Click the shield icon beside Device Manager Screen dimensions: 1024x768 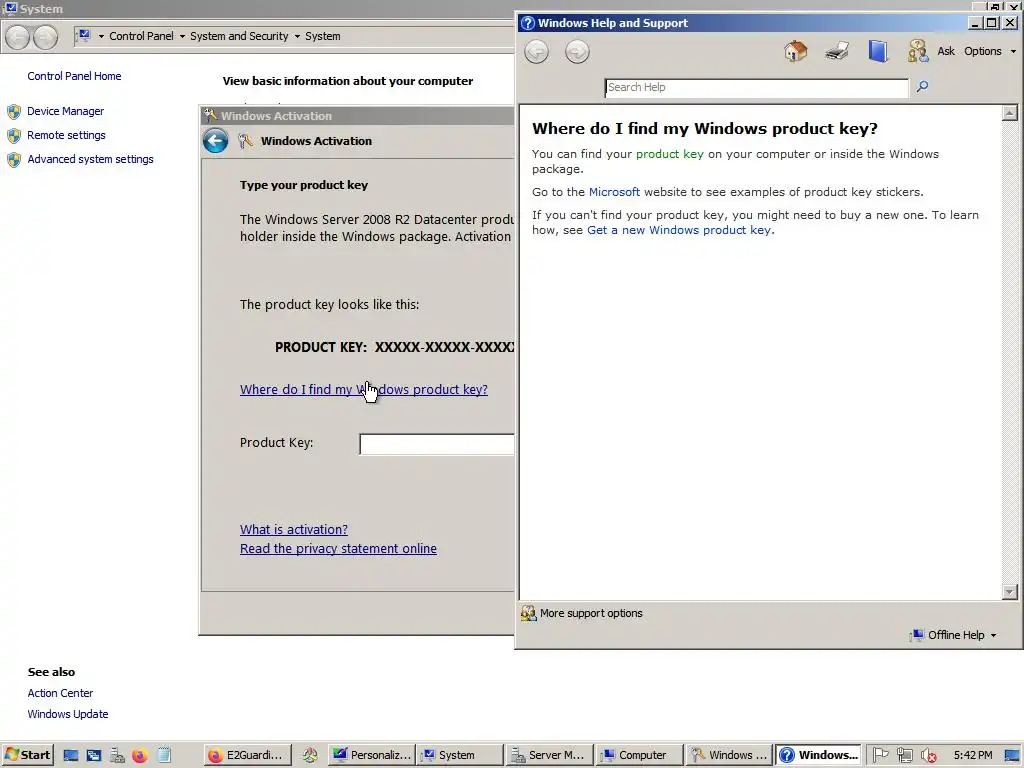pos(14,112)
